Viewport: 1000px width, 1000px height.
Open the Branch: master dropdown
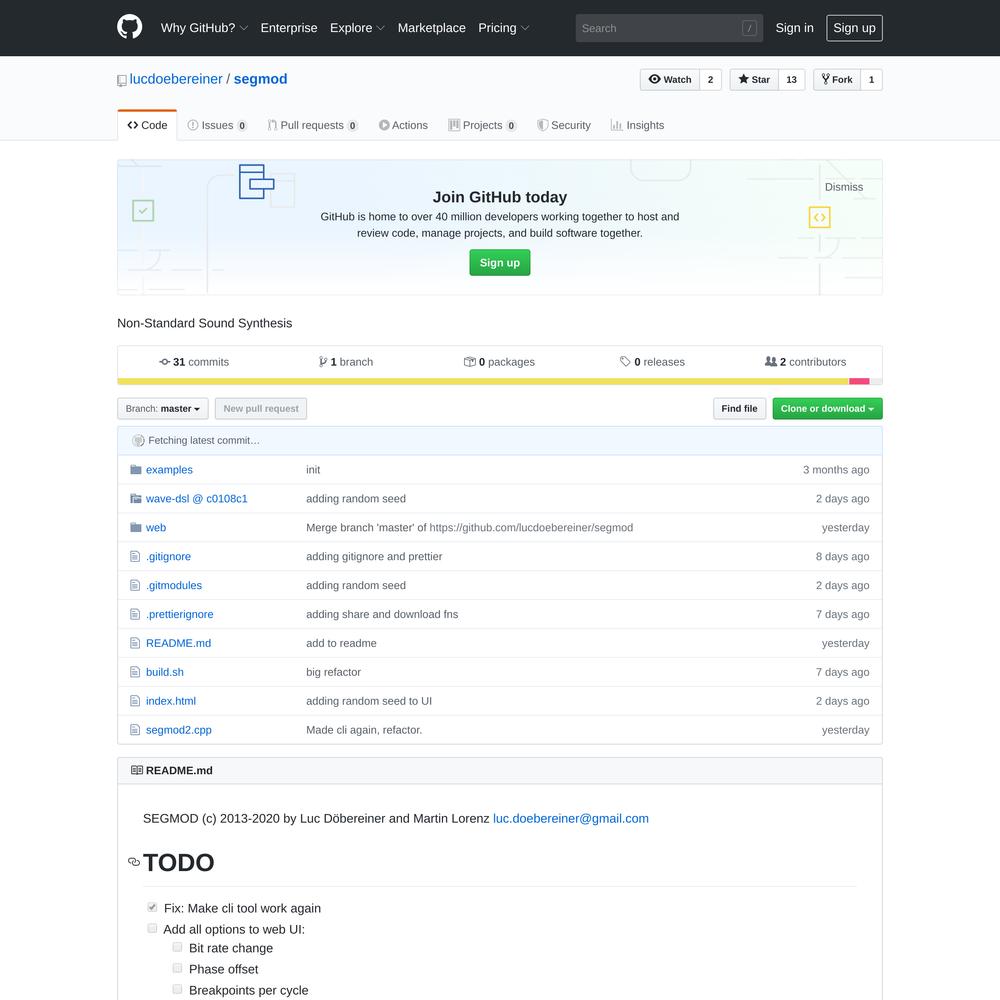tap(163, 408)
